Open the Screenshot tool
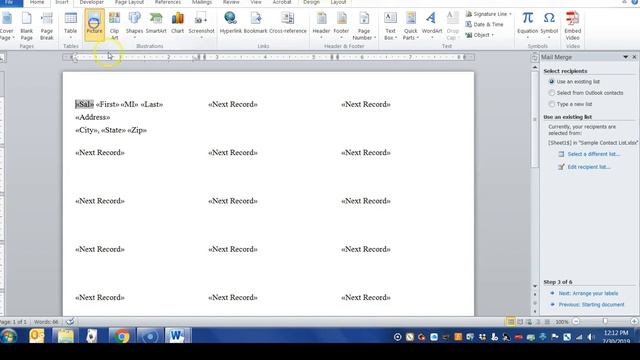The width and height of the screenshot is (640, 360). pyautogui.click(x=201, y=25)
